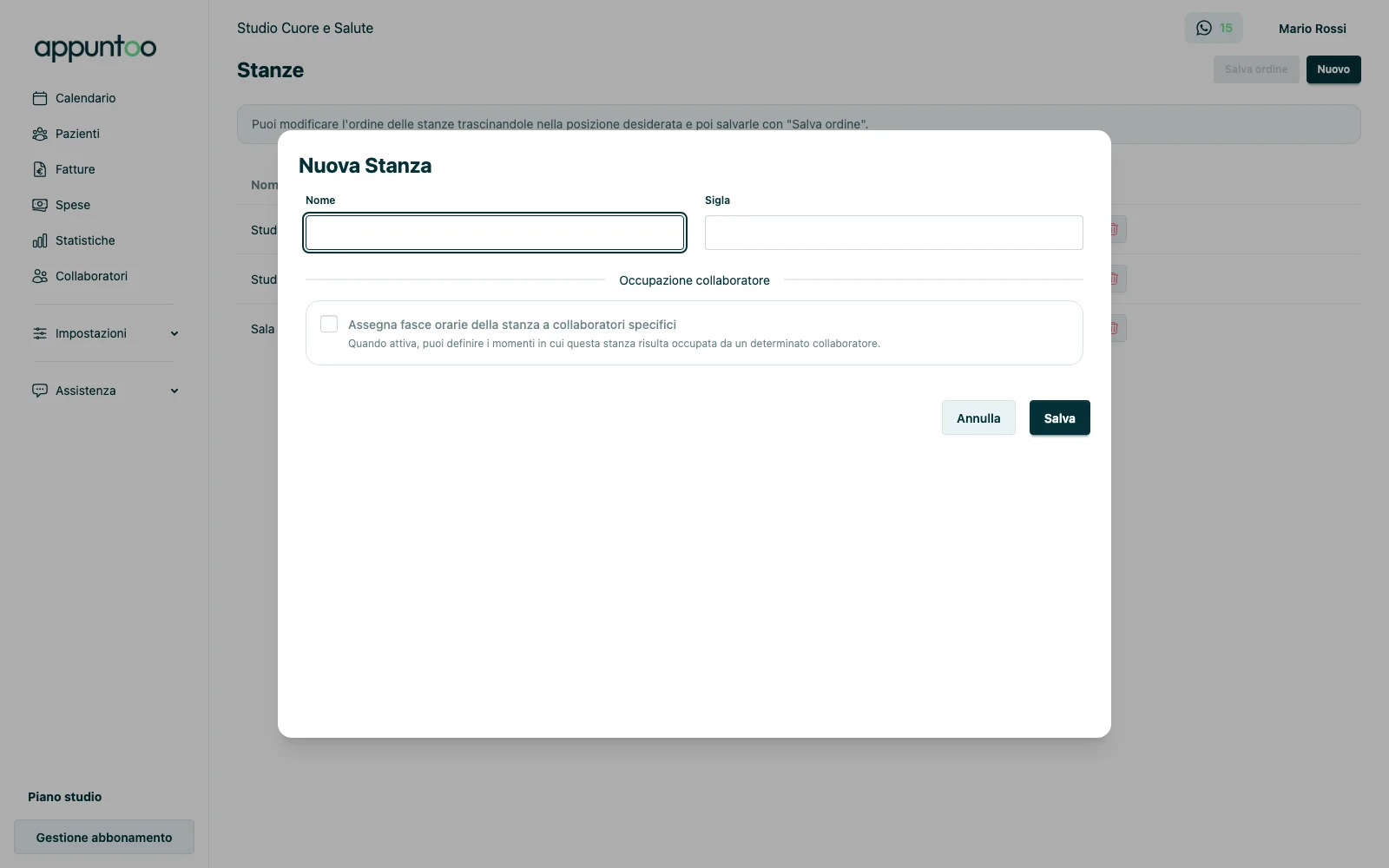Click the Pazienti people icon
1389x868 pixels.
click(x=40, y=134)
